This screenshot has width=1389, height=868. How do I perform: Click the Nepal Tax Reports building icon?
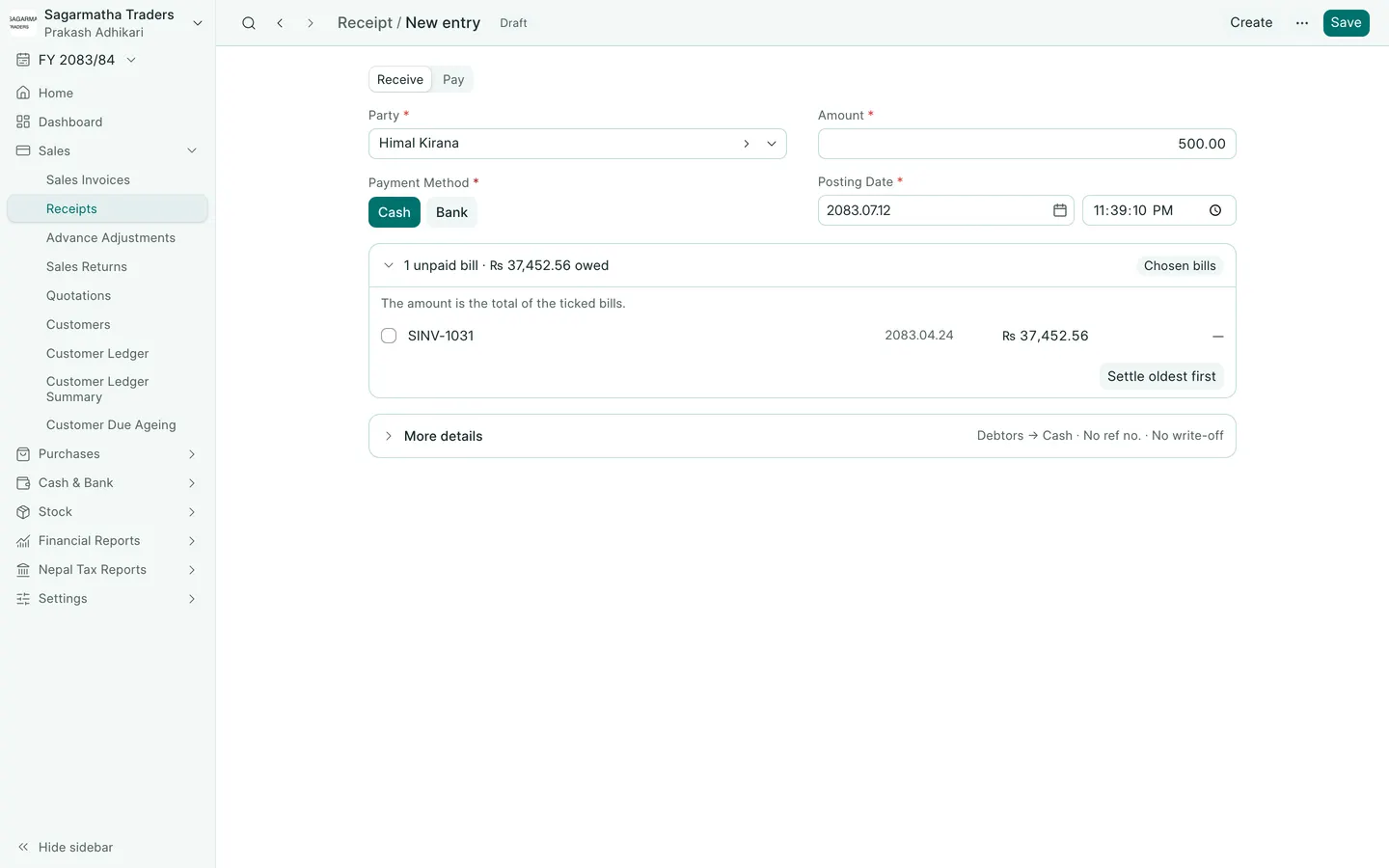pos(23,570)
